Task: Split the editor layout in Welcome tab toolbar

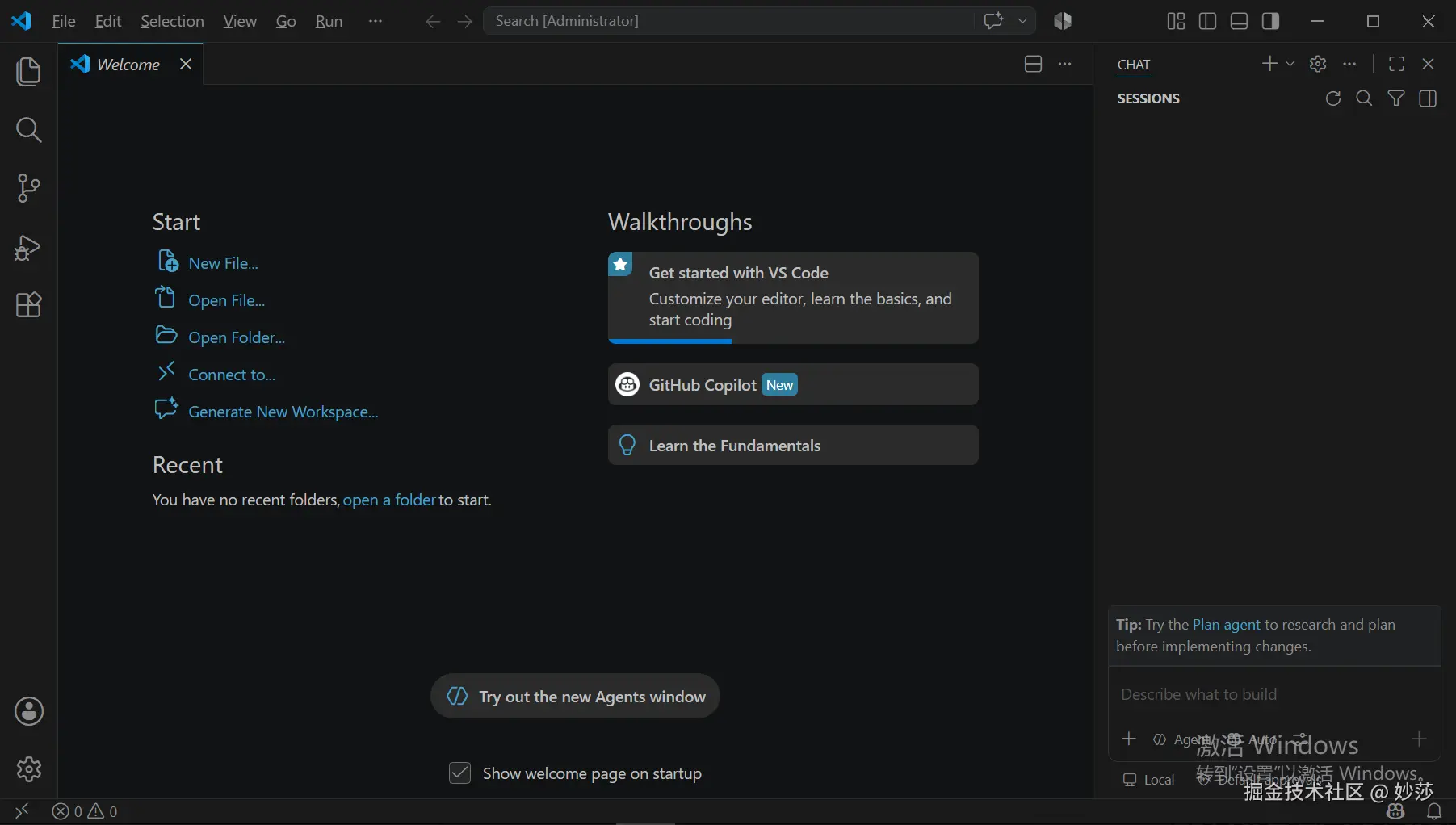Action: (x=1033, y=64)
